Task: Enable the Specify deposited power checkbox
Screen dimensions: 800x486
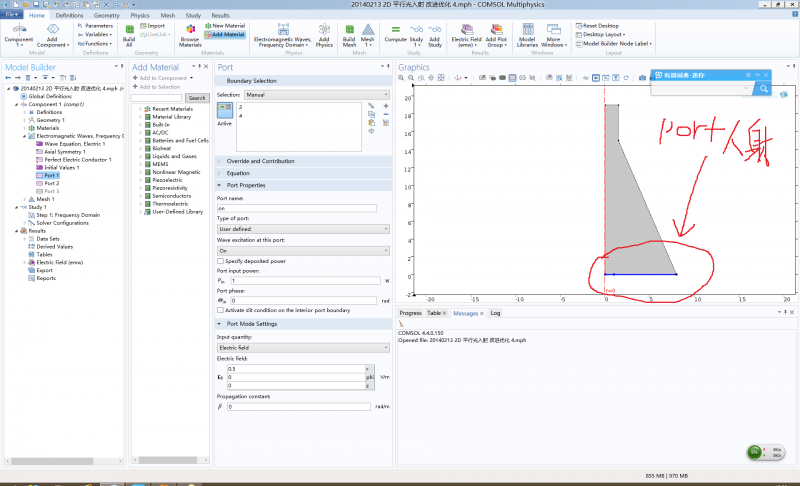Action: (x=222, y=260)
